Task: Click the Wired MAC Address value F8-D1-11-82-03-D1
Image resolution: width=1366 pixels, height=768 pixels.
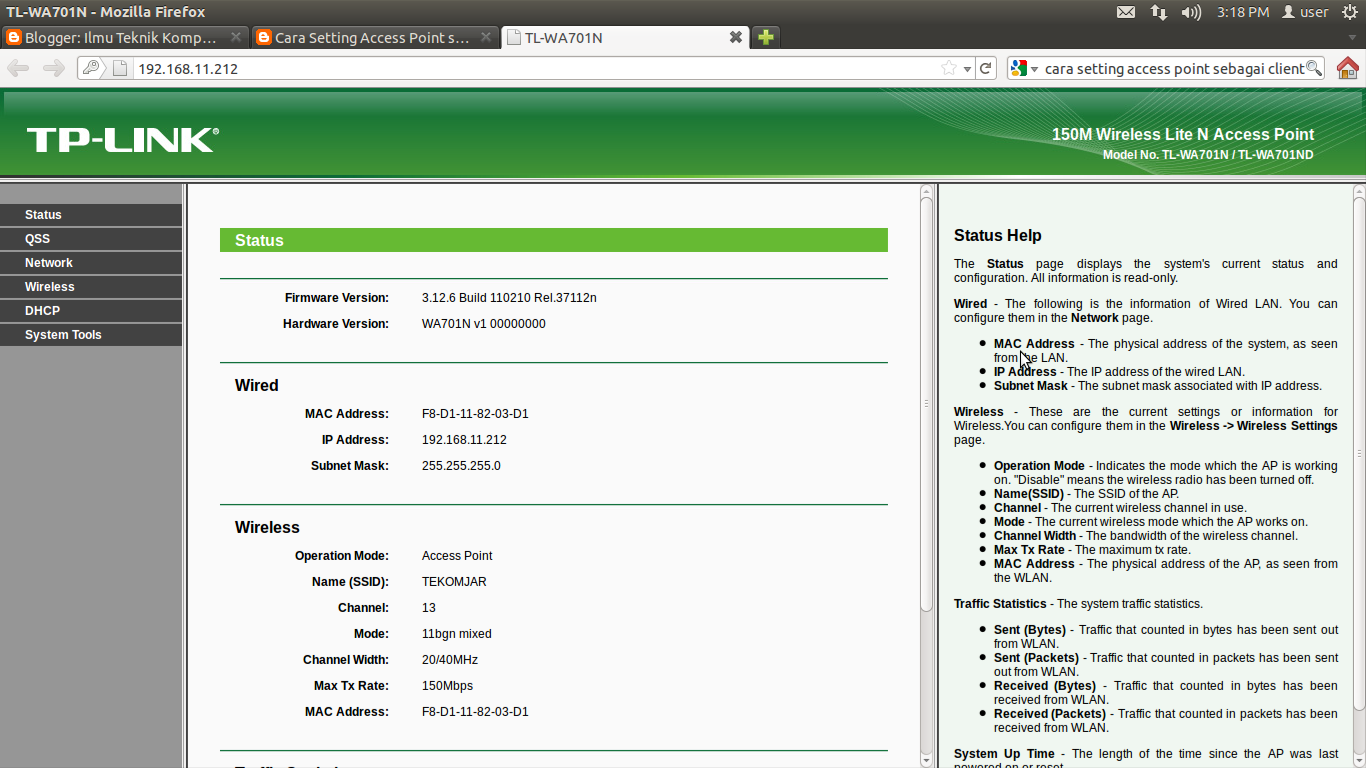Action: pos(475,414)
